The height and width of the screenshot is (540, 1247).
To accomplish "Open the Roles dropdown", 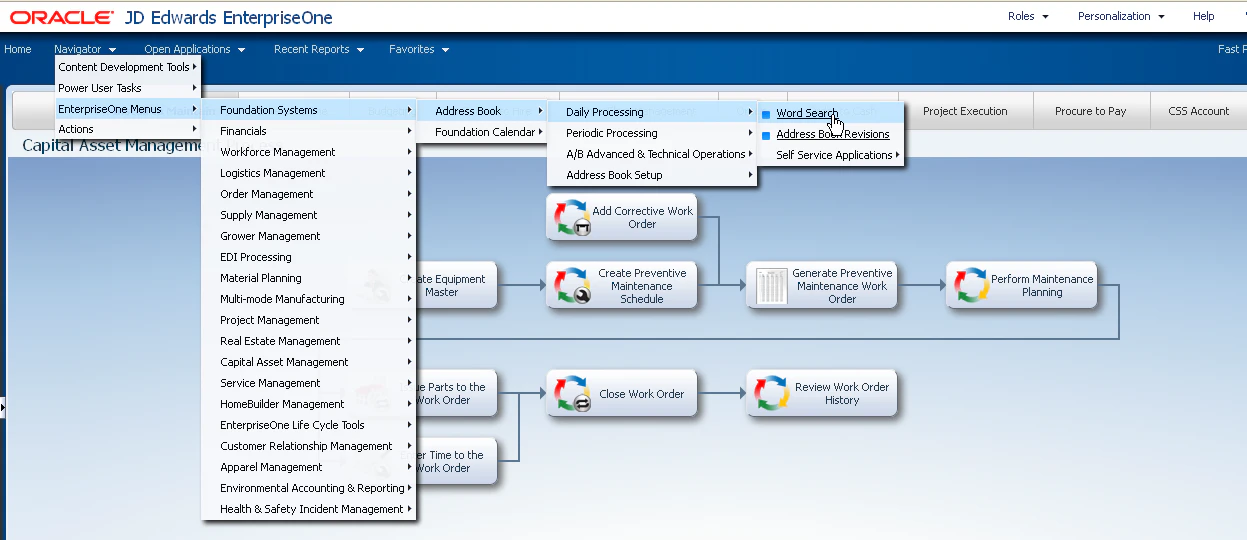I will click(1028, 16).
